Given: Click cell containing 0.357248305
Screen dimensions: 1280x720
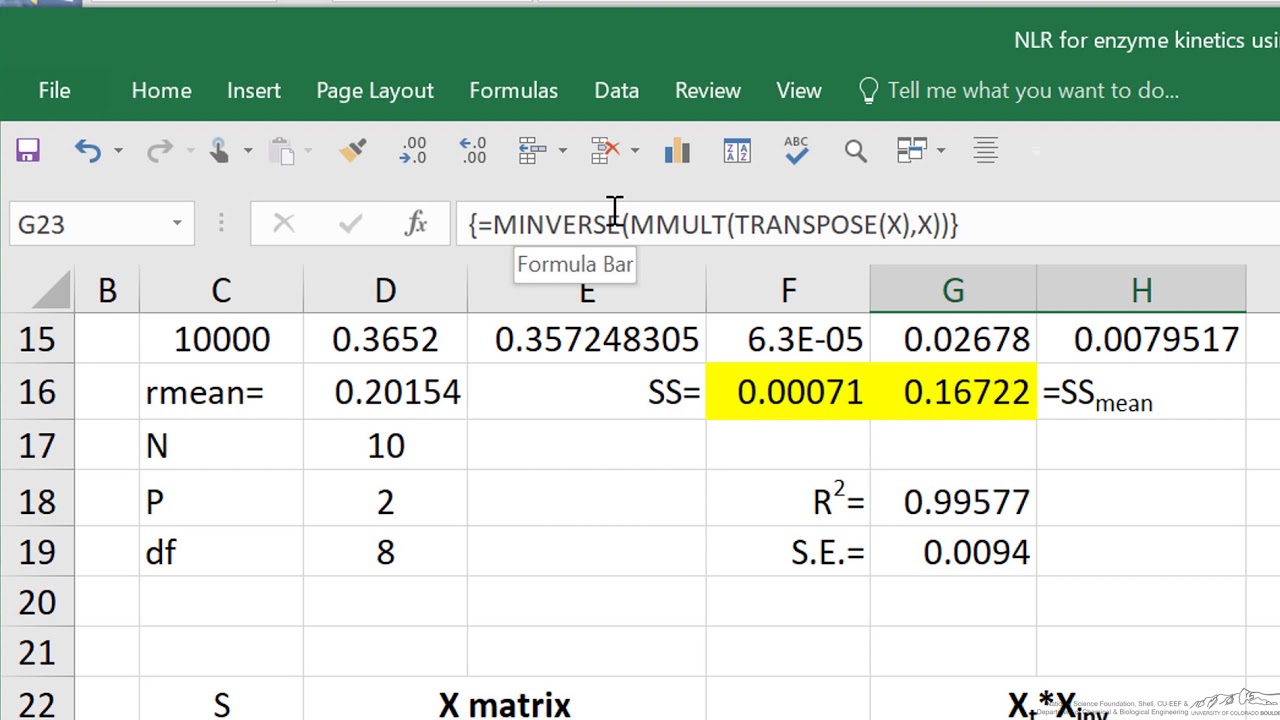Looking at the screenshot, I should pos(586,339).
